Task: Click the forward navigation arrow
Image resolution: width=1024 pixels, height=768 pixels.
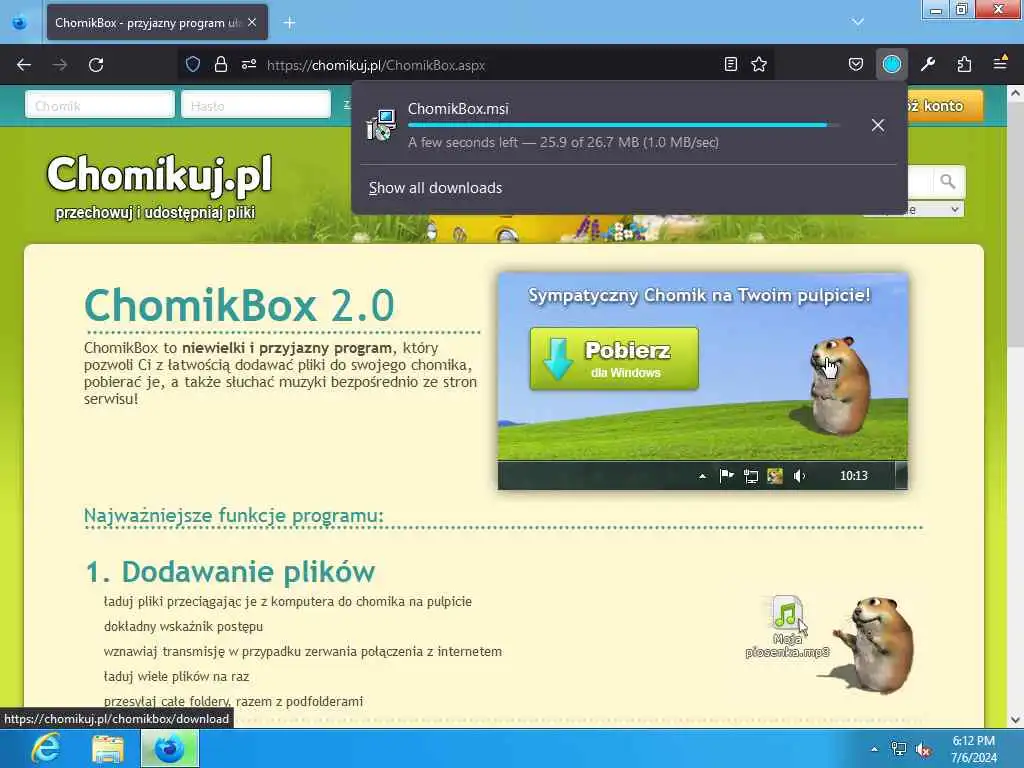Action: pyautogui.click(x=60, y=65)
